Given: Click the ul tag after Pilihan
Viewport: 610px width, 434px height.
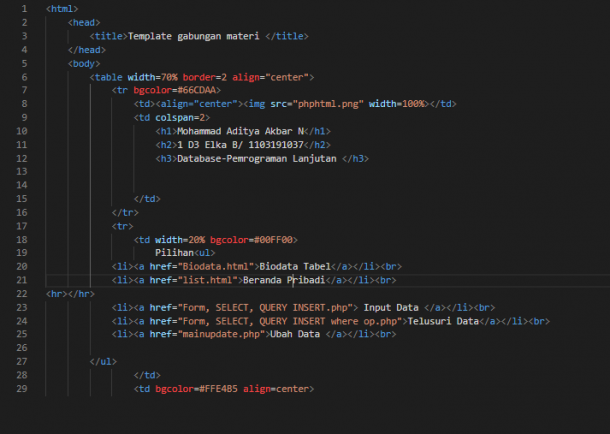Looking at the screenshot, I should [205, 253].
